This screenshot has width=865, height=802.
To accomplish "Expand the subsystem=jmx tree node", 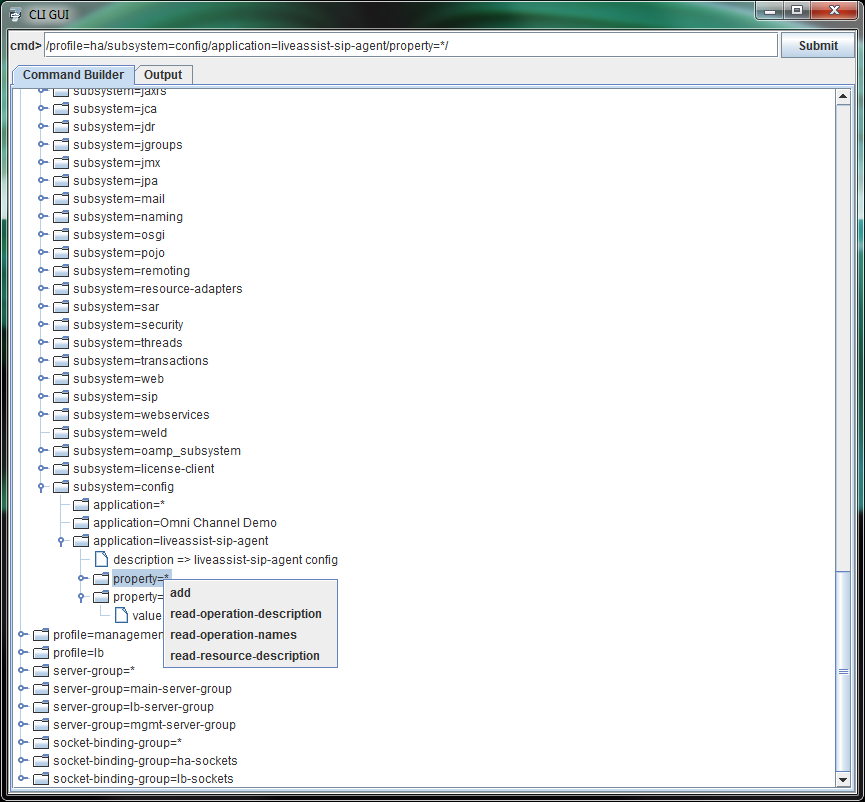I will (41, 162).
